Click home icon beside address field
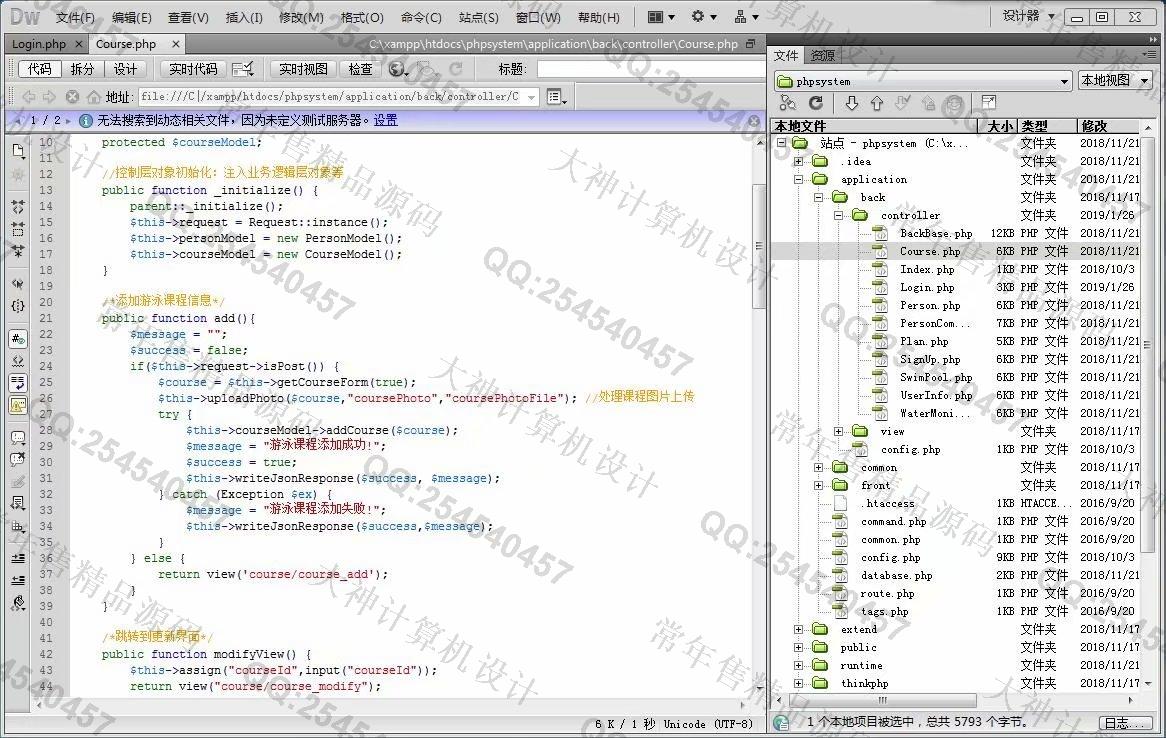 click(x=94, y=97)
